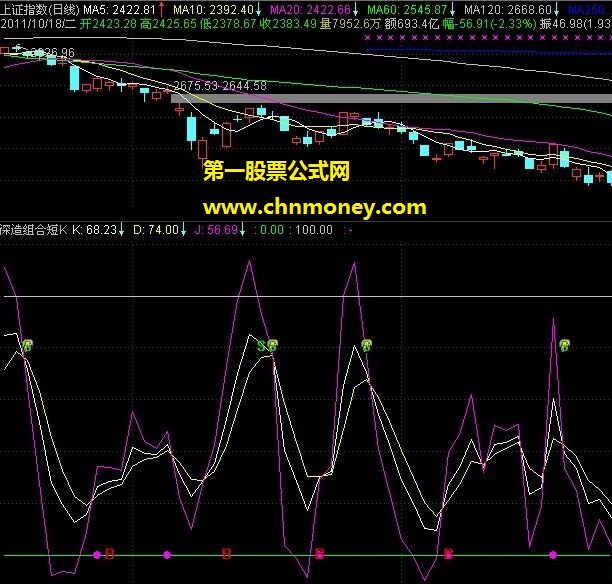Click the down arrow after MA10 value

(x=259, y=9)
